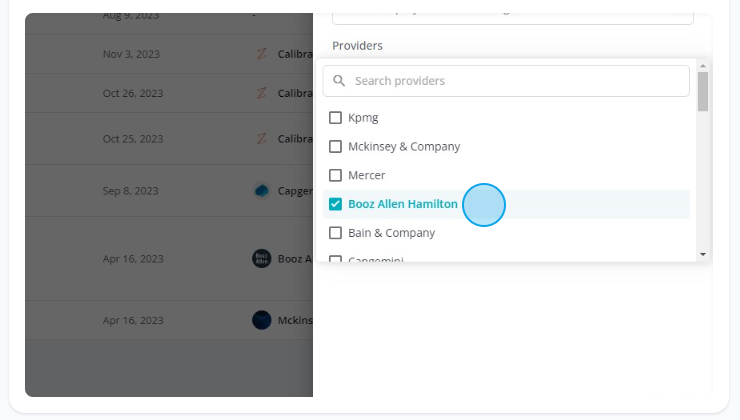This screenshot has height=420, width=740.
Task: Click the Providers section label
Action: pyautogui.click(x=357, y=46)
